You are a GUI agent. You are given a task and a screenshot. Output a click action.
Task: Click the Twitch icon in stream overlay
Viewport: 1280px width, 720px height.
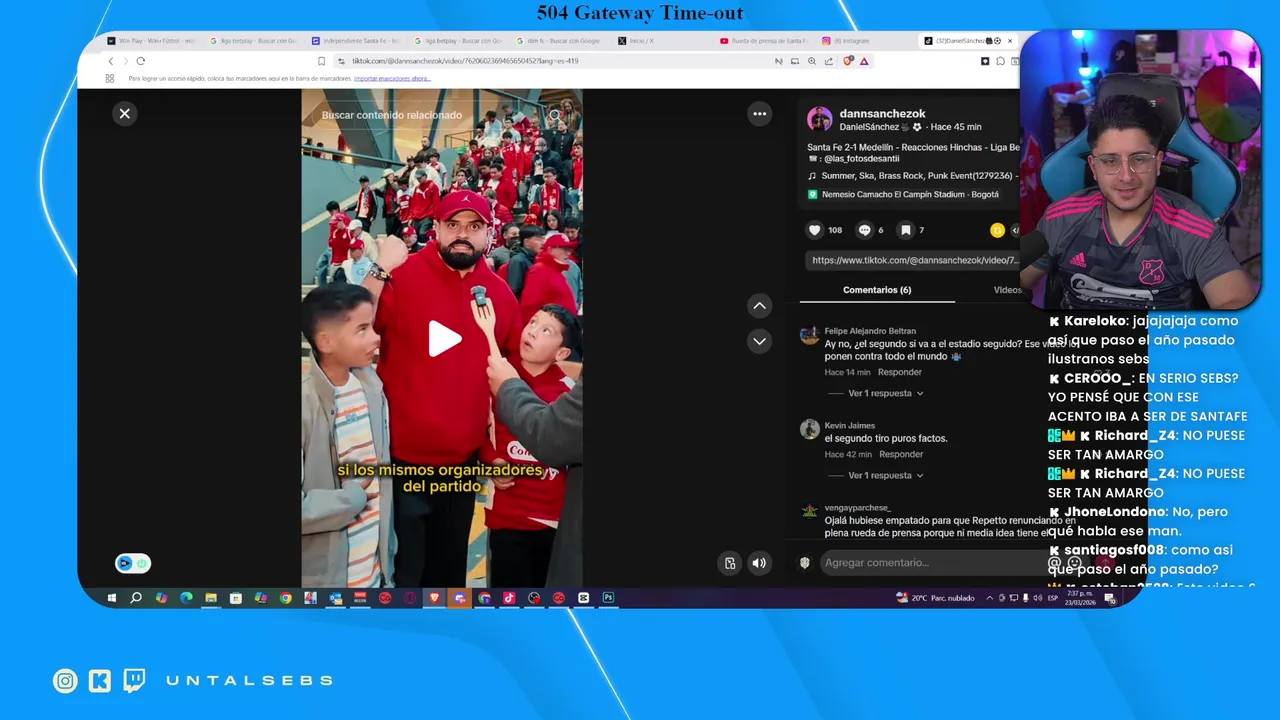[x=134, y=681]
